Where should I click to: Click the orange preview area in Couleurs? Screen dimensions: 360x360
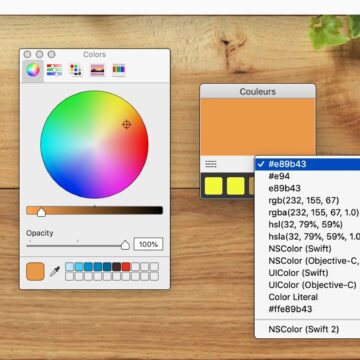click(x=258, y=127)
